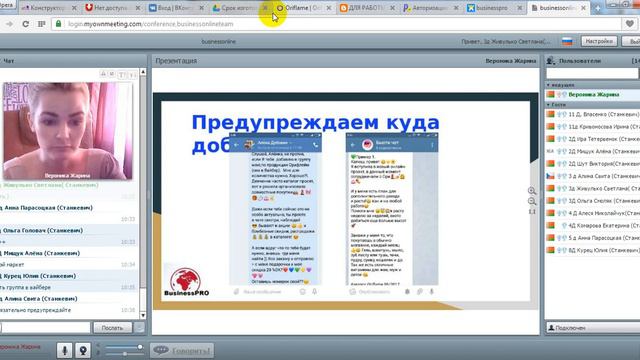Screen dimensions: 640x360
Task: Open a new browser tab
Action: [x=598, y=8]
